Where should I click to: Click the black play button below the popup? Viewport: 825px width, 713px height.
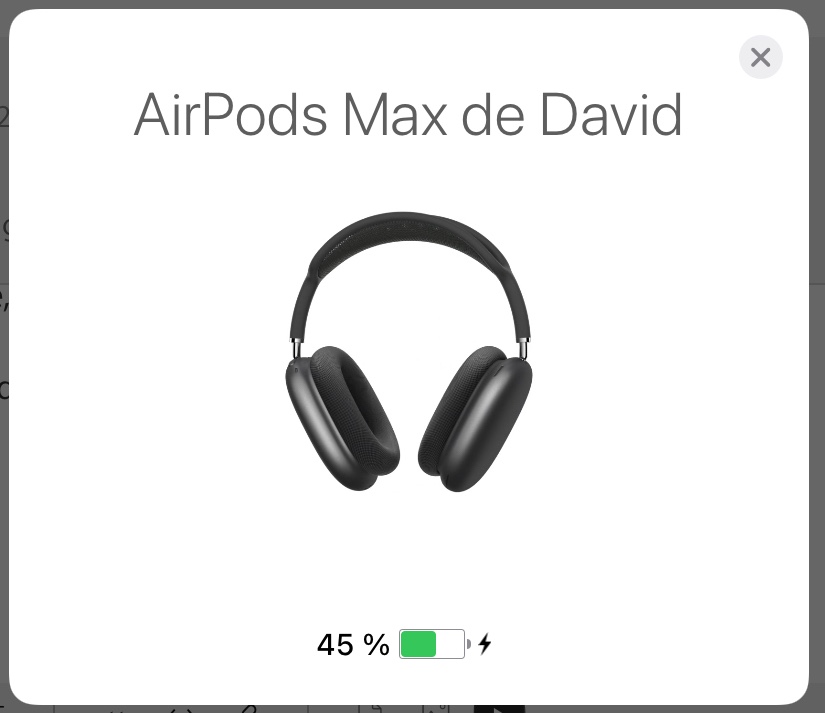pyautogui.click(x=499, y=709)
